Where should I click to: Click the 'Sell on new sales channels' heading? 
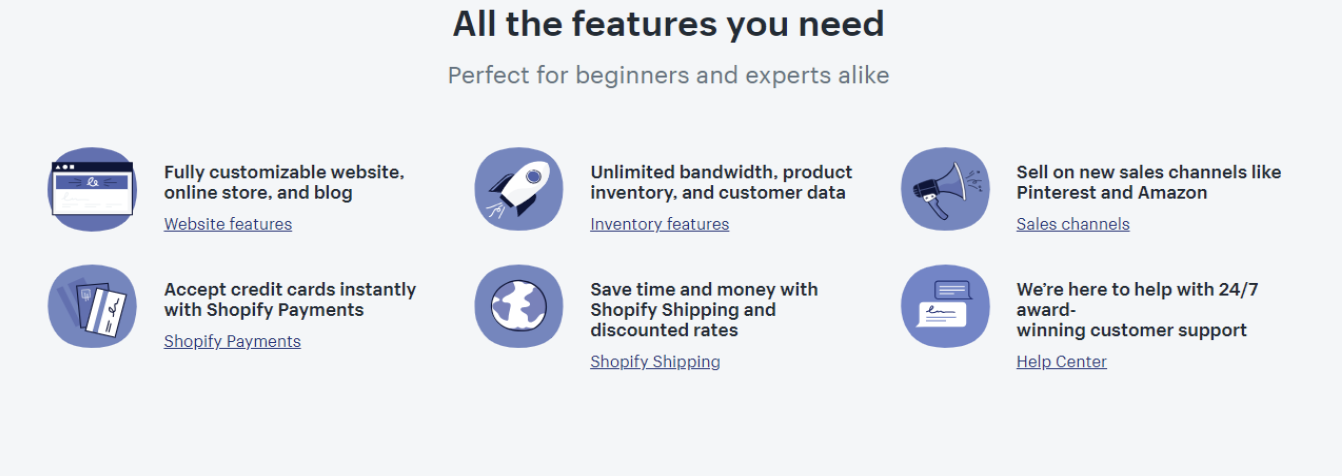tap(1148, 182)
